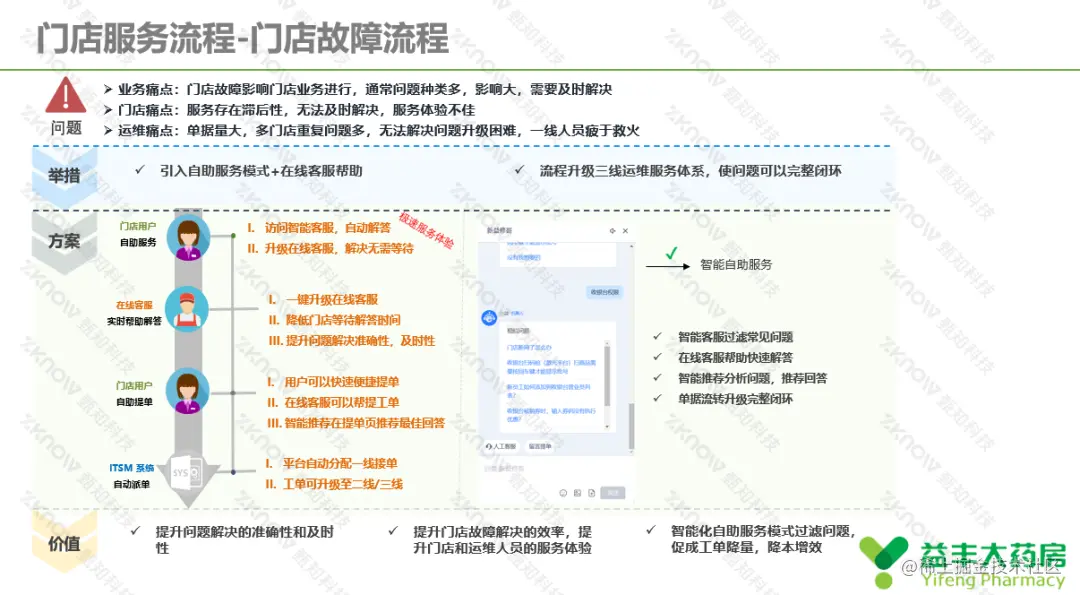This screenshot has width=1080, height=595.
Task: Click the 收银台权限 message bubble
Action: (605, 292)
